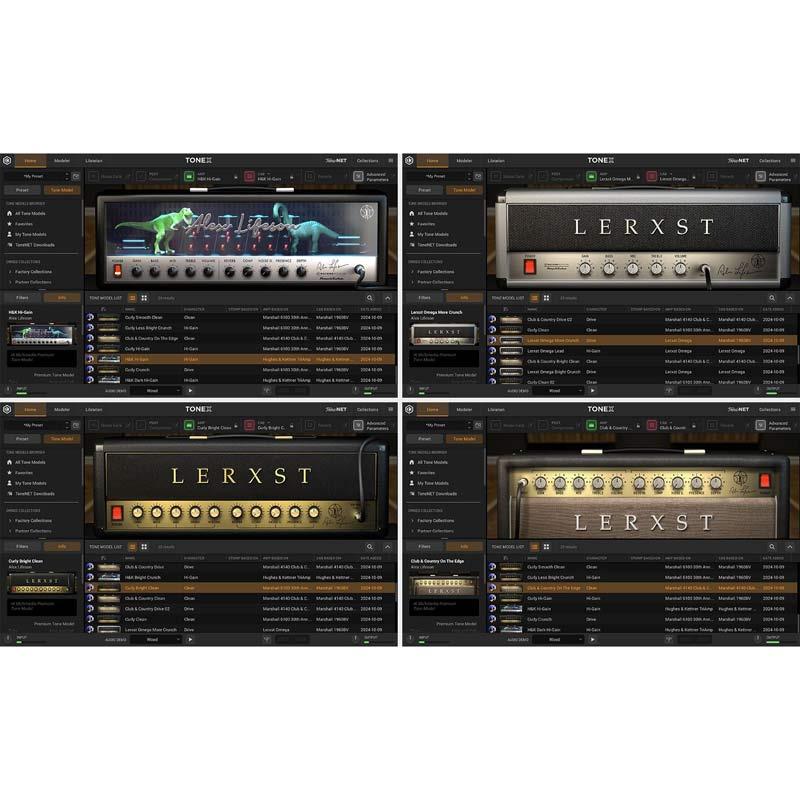Image resolution: width=800 pixels, height=800 pixels.
Task: Switch to Librarian tab in Club & Country On The Edge window
Action: pyautogui.click(x=496, y=409)
